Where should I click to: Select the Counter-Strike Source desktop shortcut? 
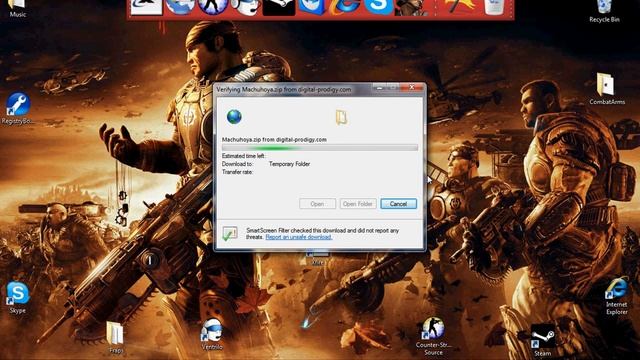tap(433, 336)
